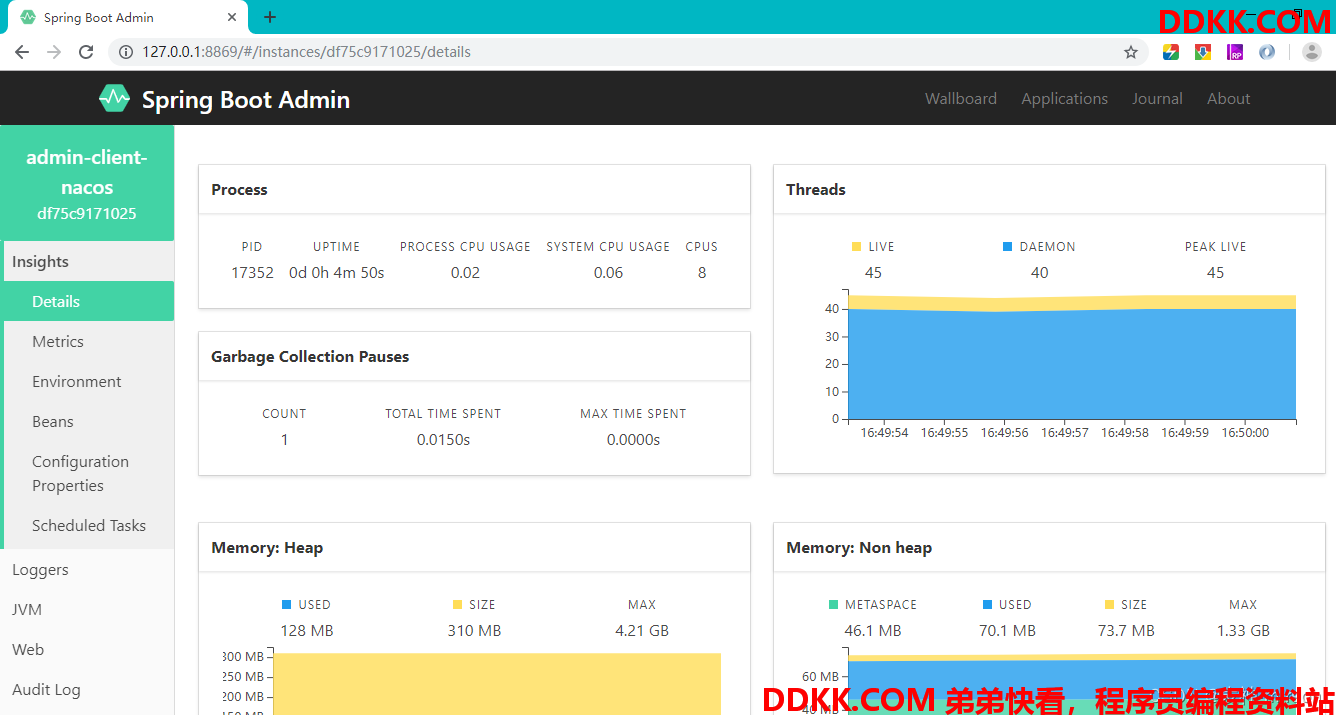Open Audit Log in the sidebar
Image resolution: width=1336 pixels, height=715 pixels.
coord(87,689)
